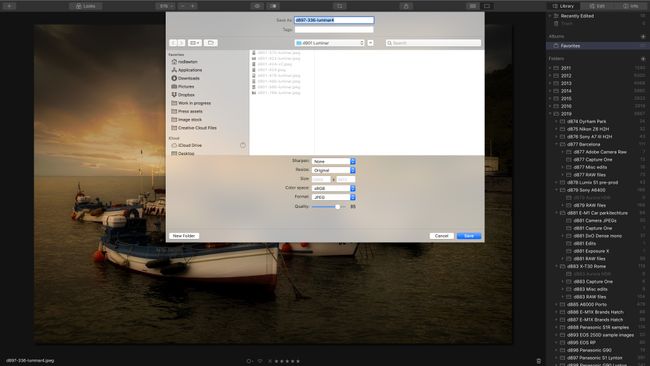Open the Color space dropdown
Viewport: 650px width, 366px height.
click(334, 188)
